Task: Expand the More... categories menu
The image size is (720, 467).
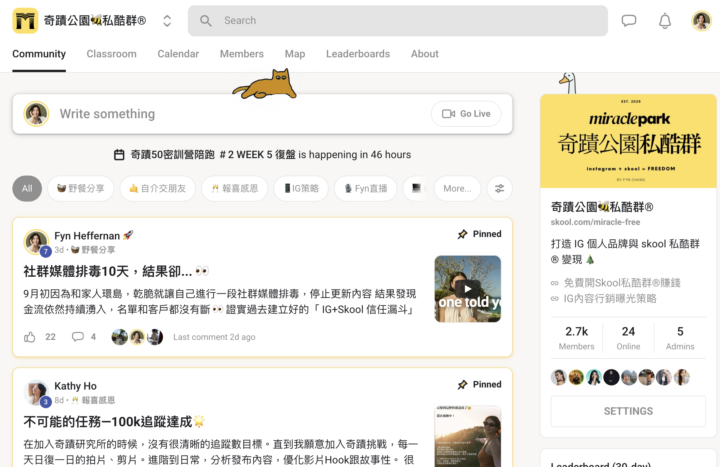Action: (x=457, y=188)
